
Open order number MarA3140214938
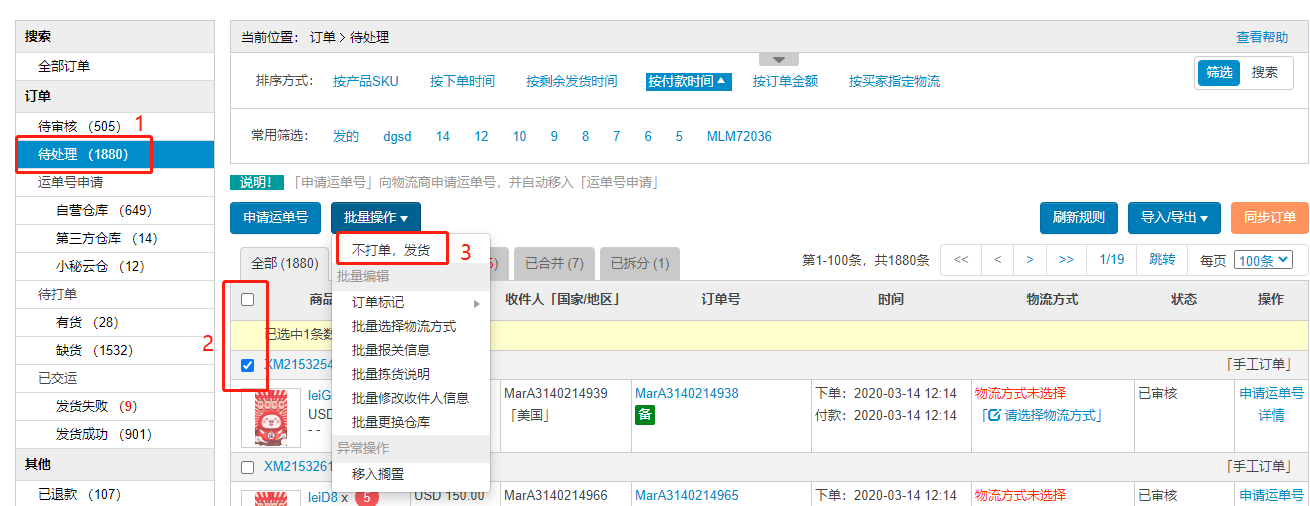[686, 393]
